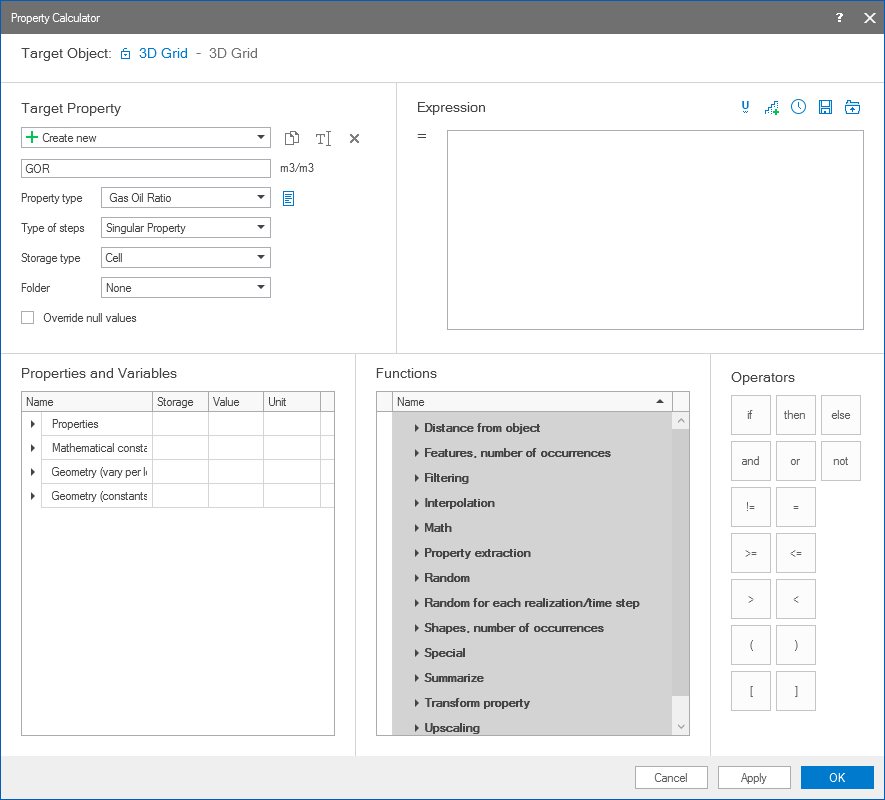Screen dimensions: 885x800
Task: Open the property type template icon
Action: coord(288,198)
